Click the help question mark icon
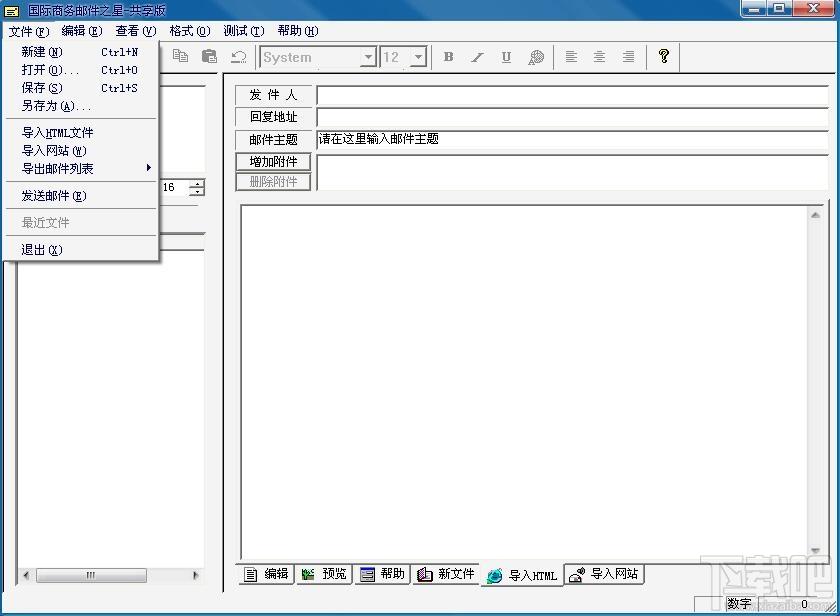 pyautogui.click(x=664, y=56)
